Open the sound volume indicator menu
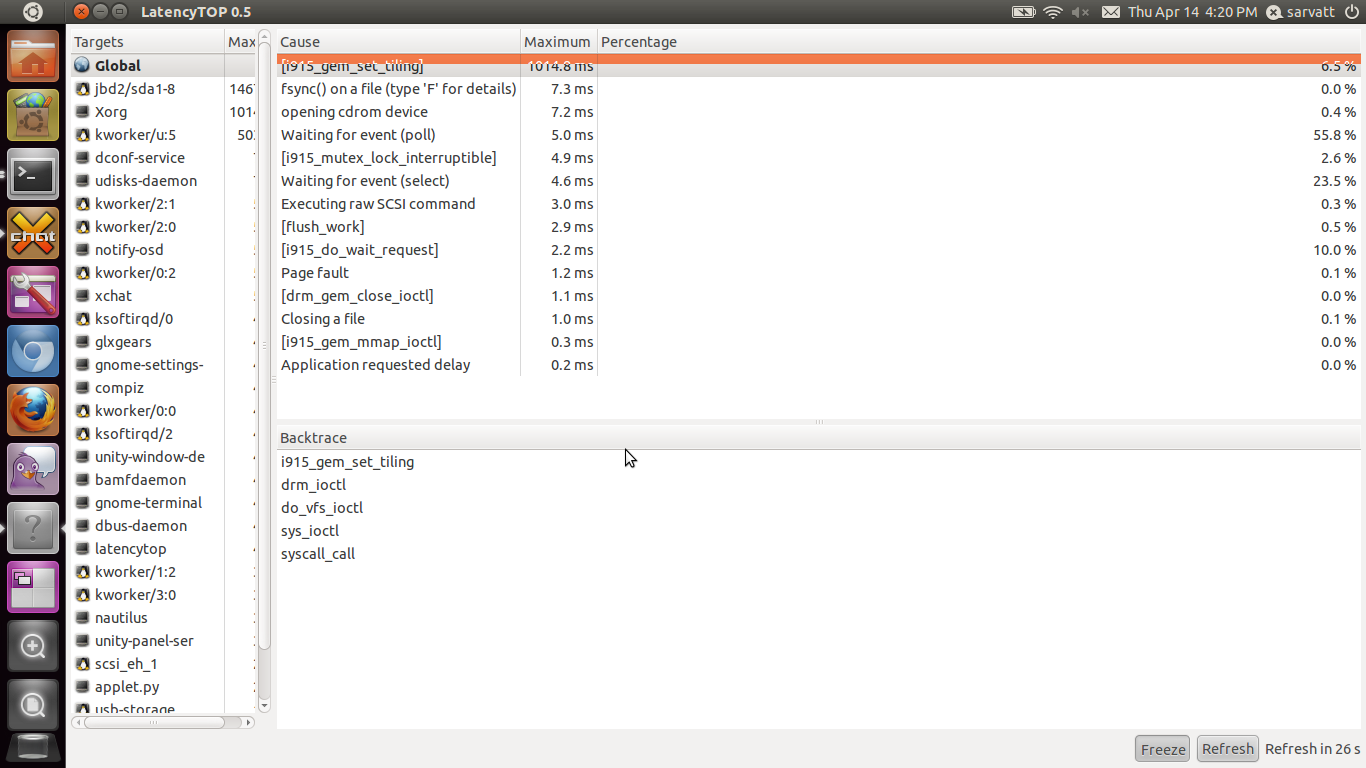This screenshot has height=768, width=1366. (x=1080, y=12)
